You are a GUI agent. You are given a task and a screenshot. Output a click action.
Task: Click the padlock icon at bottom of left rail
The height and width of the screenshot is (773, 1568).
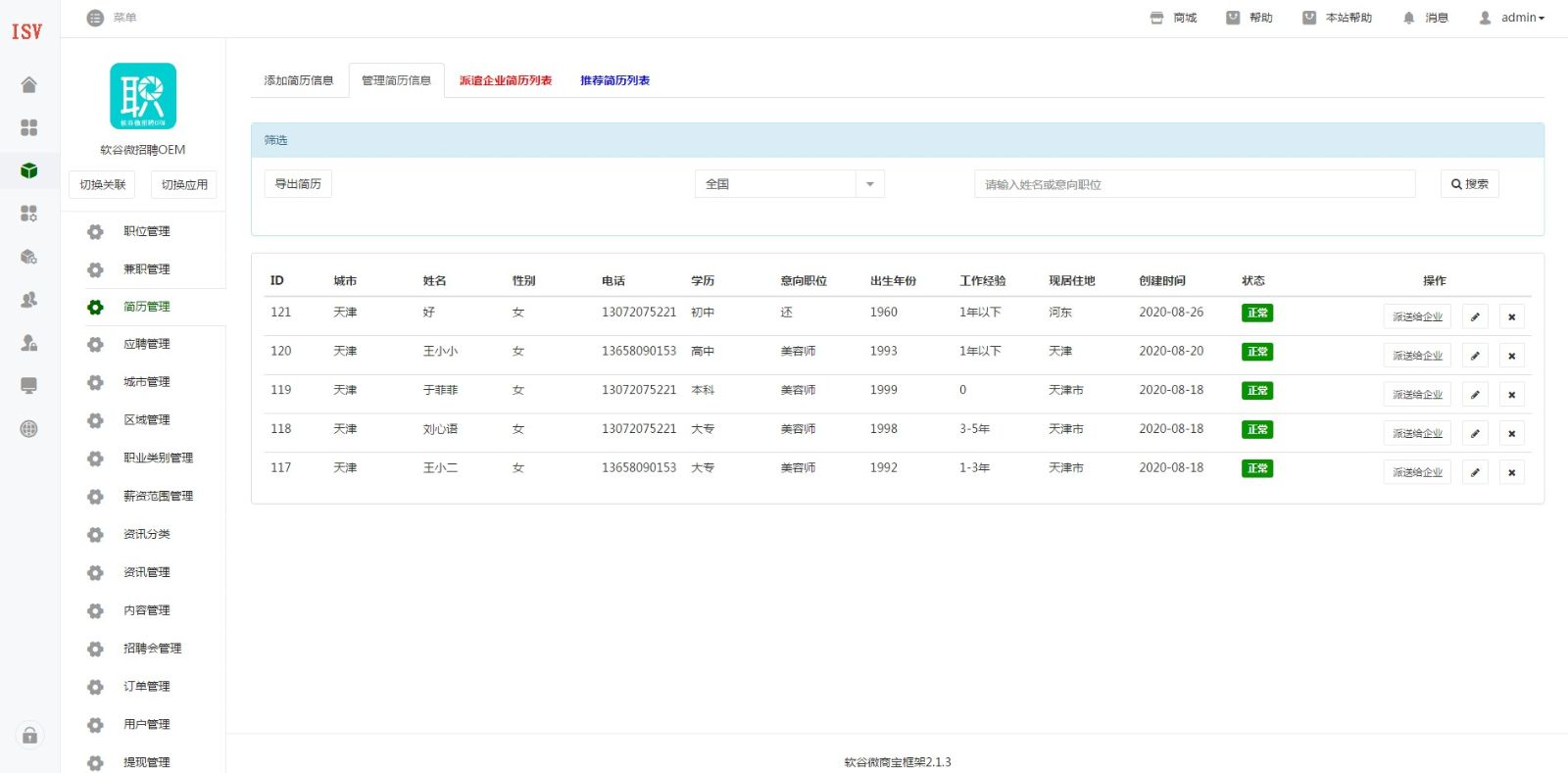pyautogui.click(x=29, y=735)
